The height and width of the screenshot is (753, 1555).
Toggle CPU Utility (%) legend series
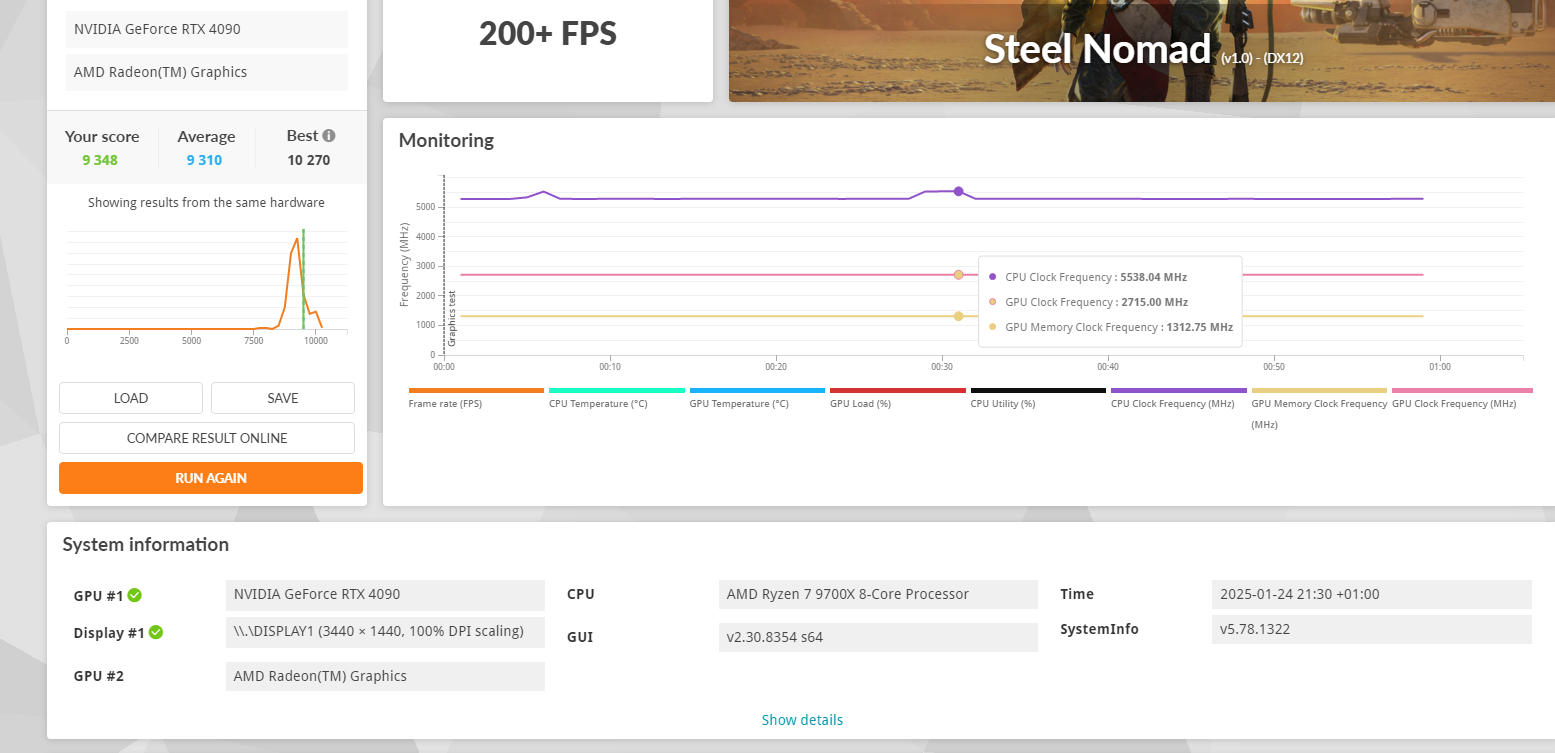coord(1038,398)
